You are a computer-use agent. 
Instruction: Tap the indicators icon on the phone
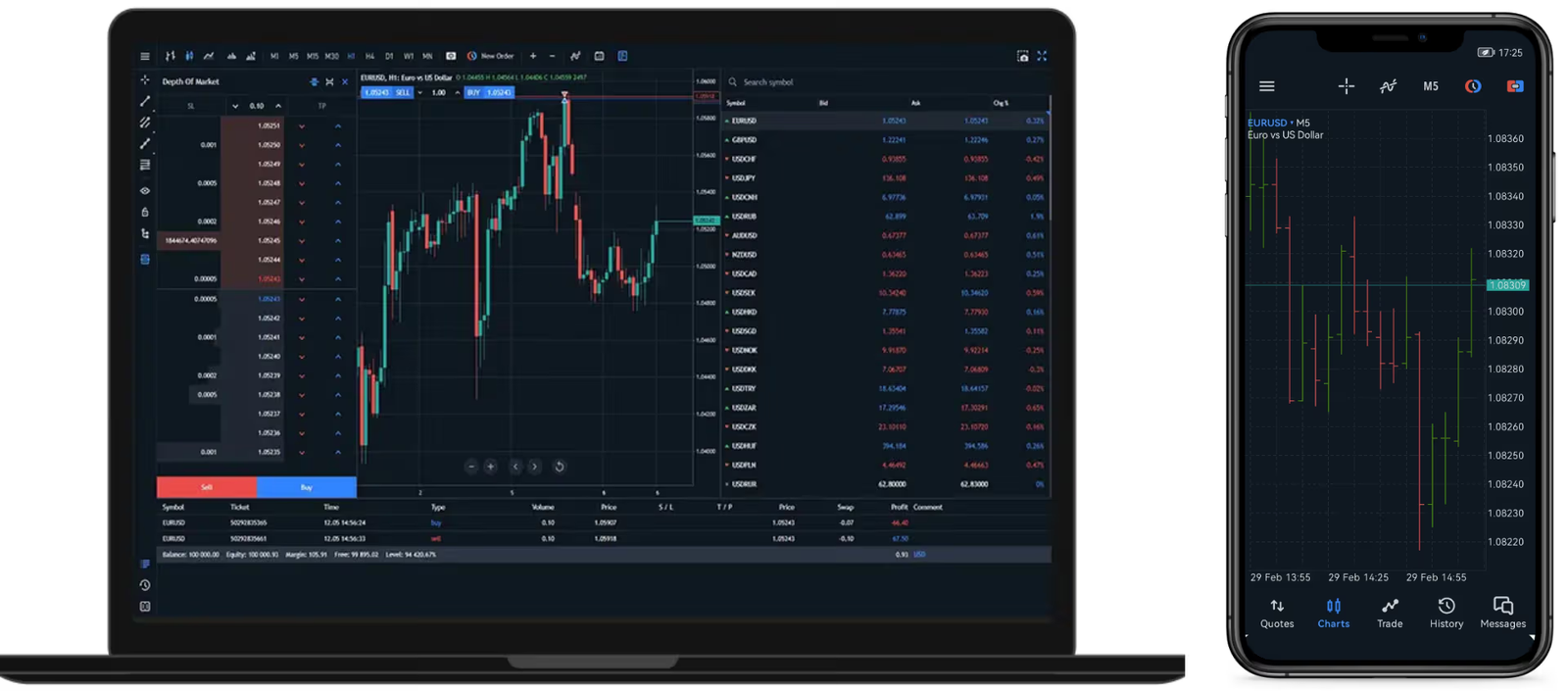[x=1389, y=86]
